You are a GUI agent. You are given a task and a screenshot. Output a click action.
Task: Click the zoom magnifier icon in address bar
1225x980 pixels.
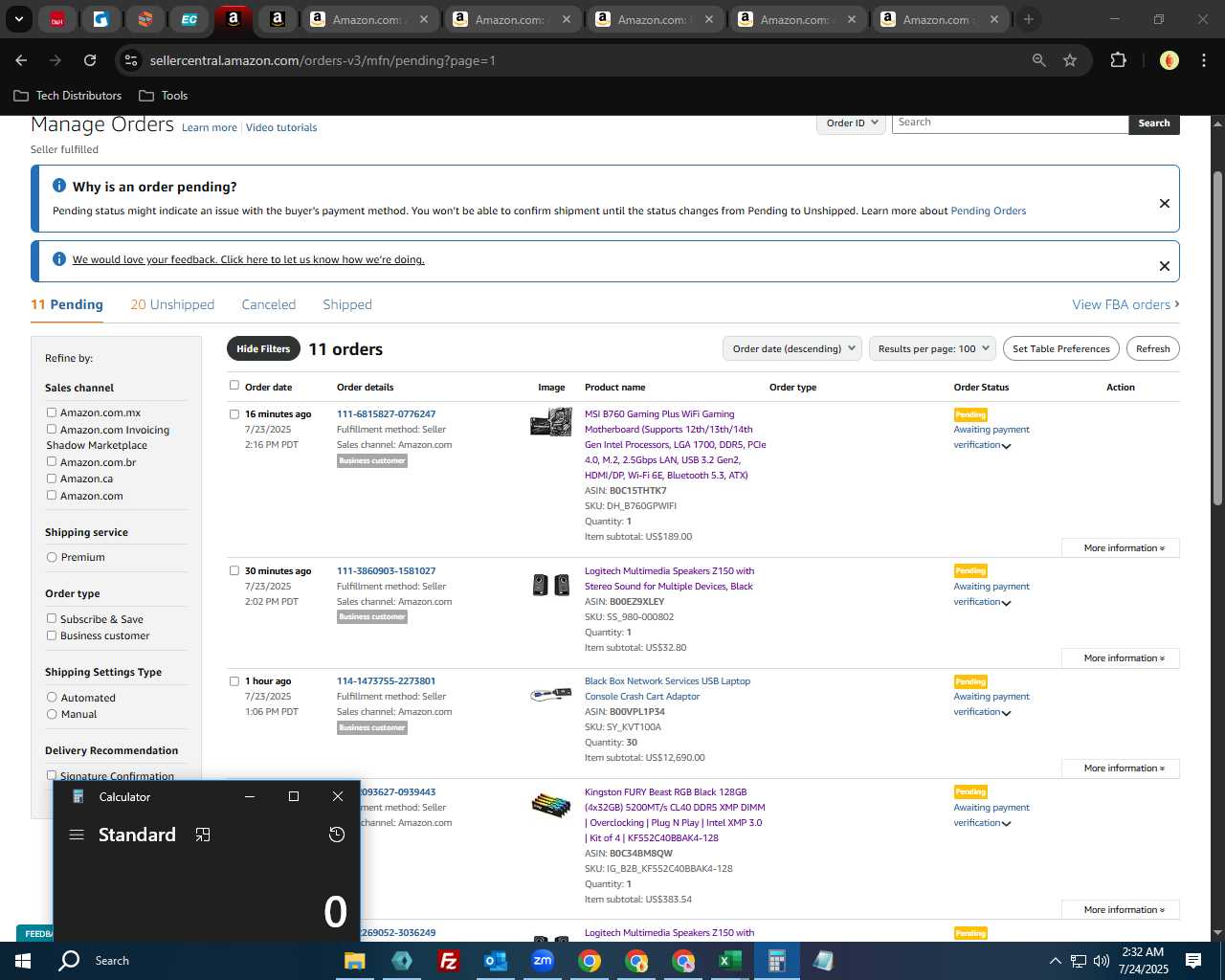click(x=1038, y=60)
